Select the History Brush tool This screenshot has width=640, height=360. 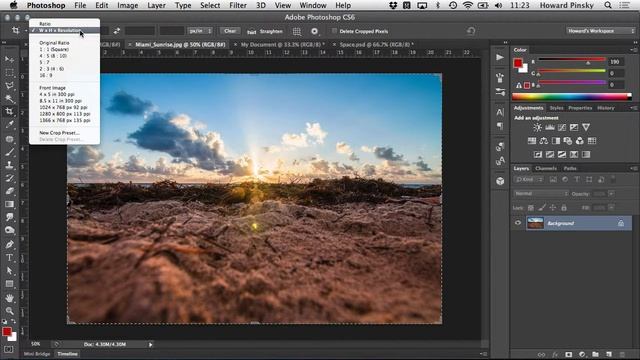9,178
